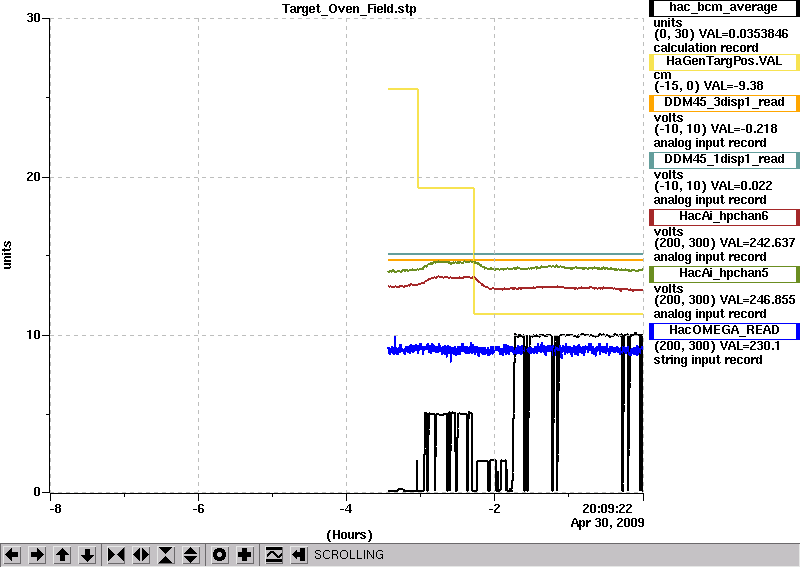Click the 'string input record' text
This screenshot has height=567, width=800.
pos(708,360)
